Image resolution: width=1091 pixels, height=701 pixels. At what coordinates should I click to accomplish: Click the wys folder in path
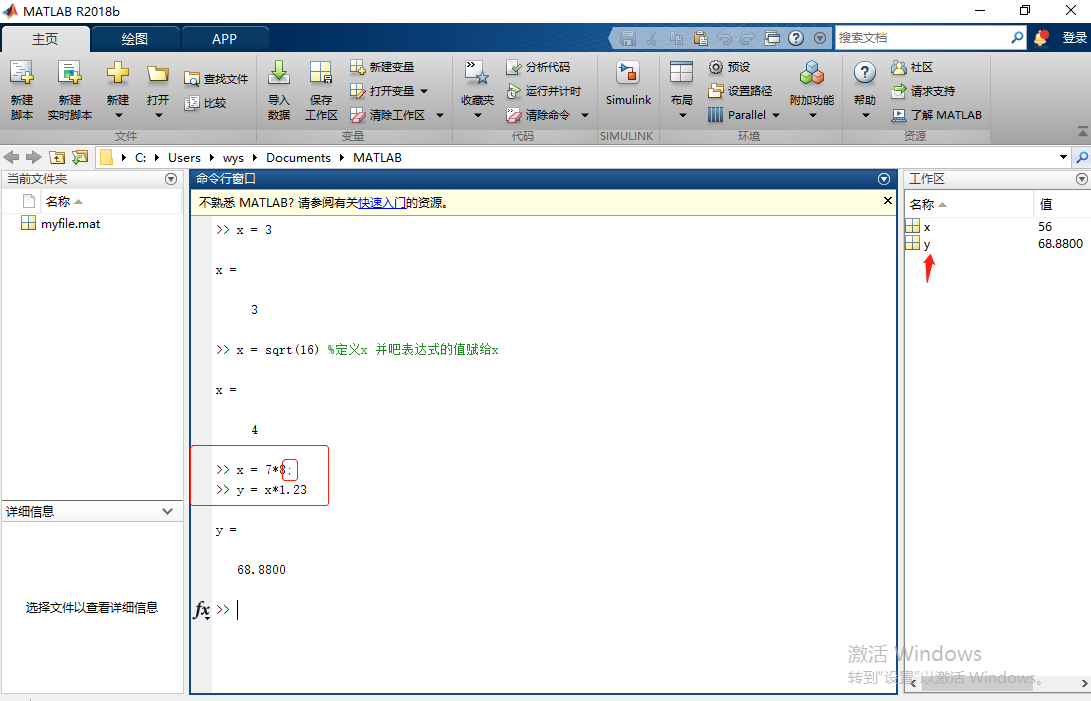pyautogui.click(x=233, y=157)
